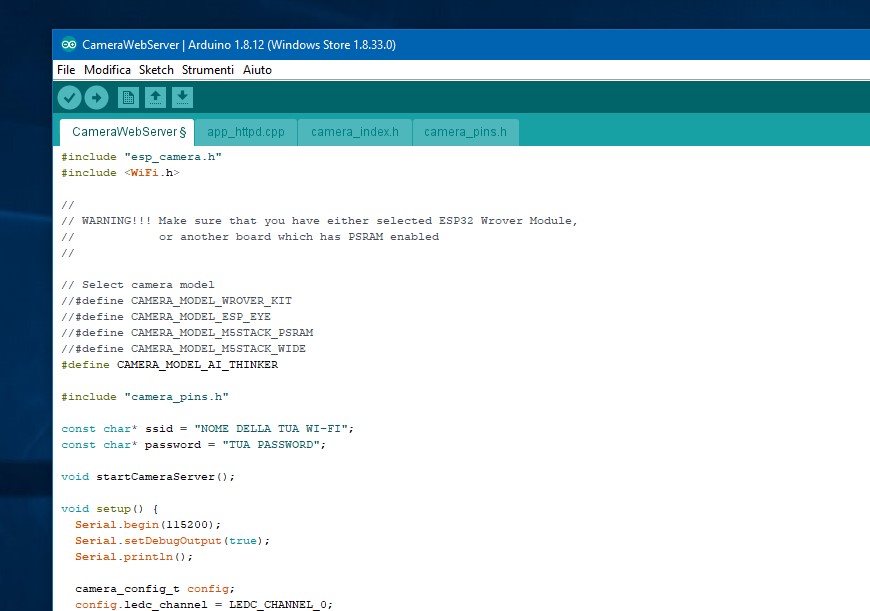Screen dimensions: 870x611
Task: Open the Aiuto menu
Action: click(257, 70)
